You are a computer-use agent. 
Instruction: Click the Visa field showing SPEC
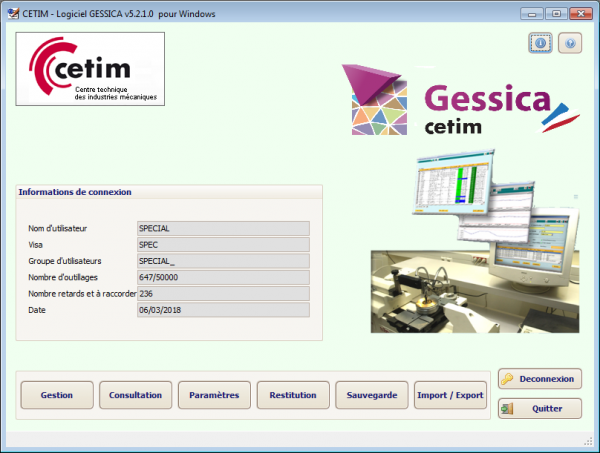click(x=223, y=245)
